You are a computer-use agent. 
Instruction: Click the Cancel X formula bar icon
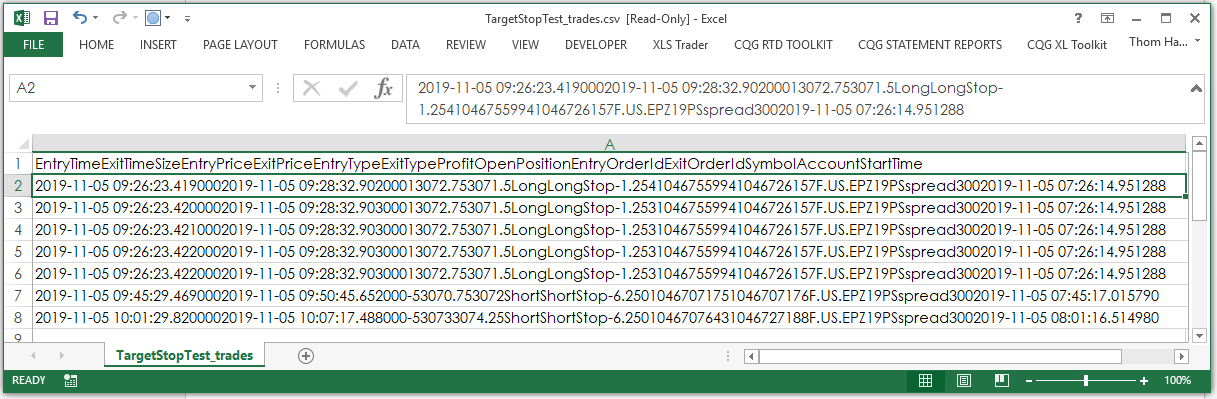[312, 88]
